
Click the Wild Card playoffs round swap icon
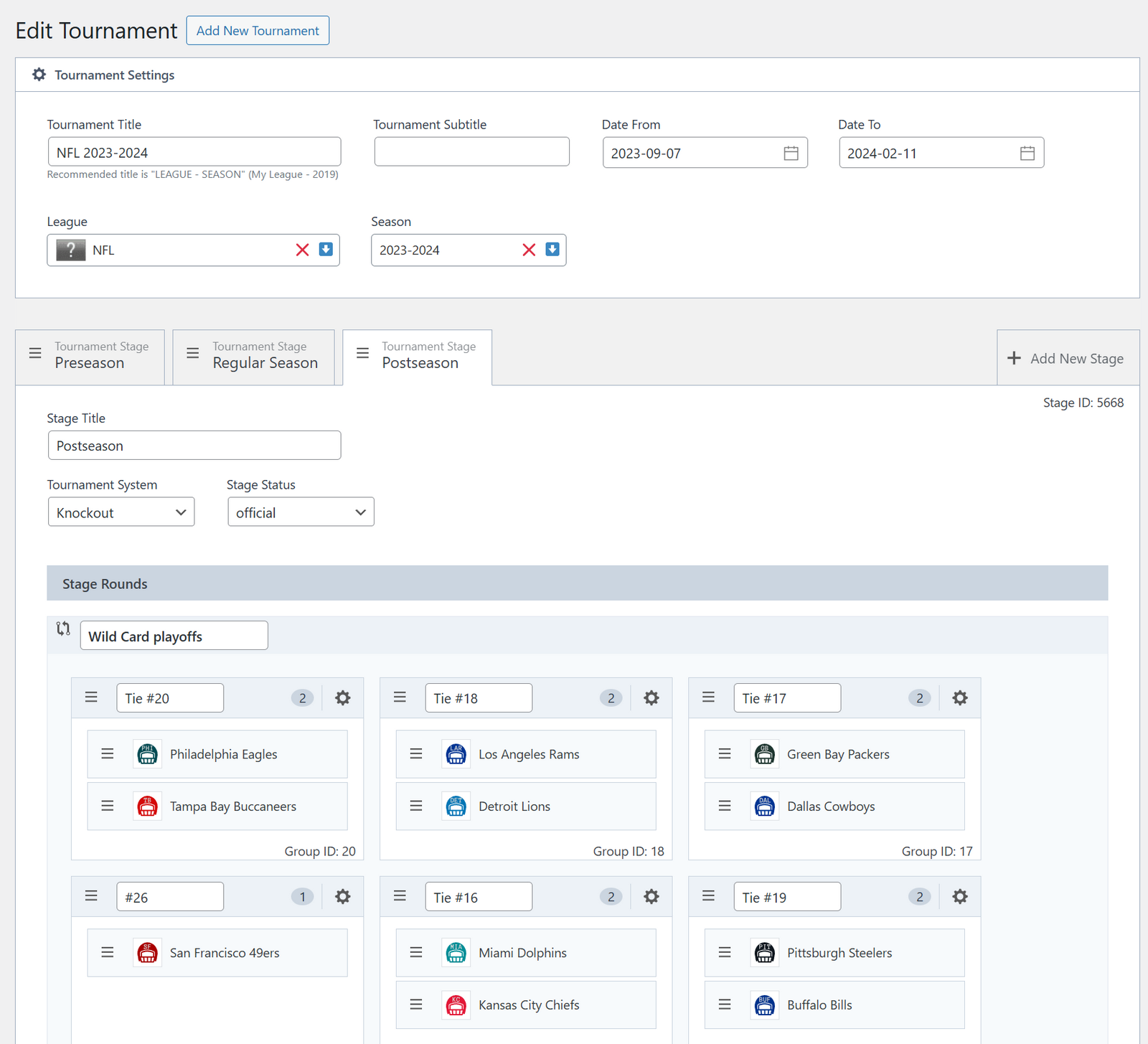[63, 629]
